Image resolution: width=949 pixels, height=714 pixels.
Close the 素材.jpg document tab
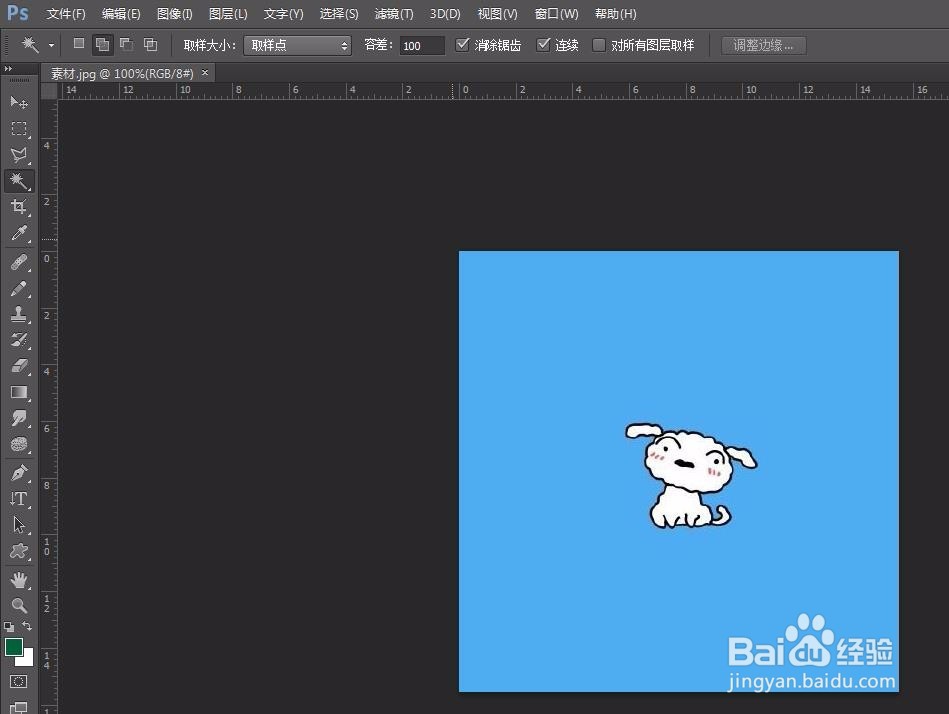(x=205, y=73)
